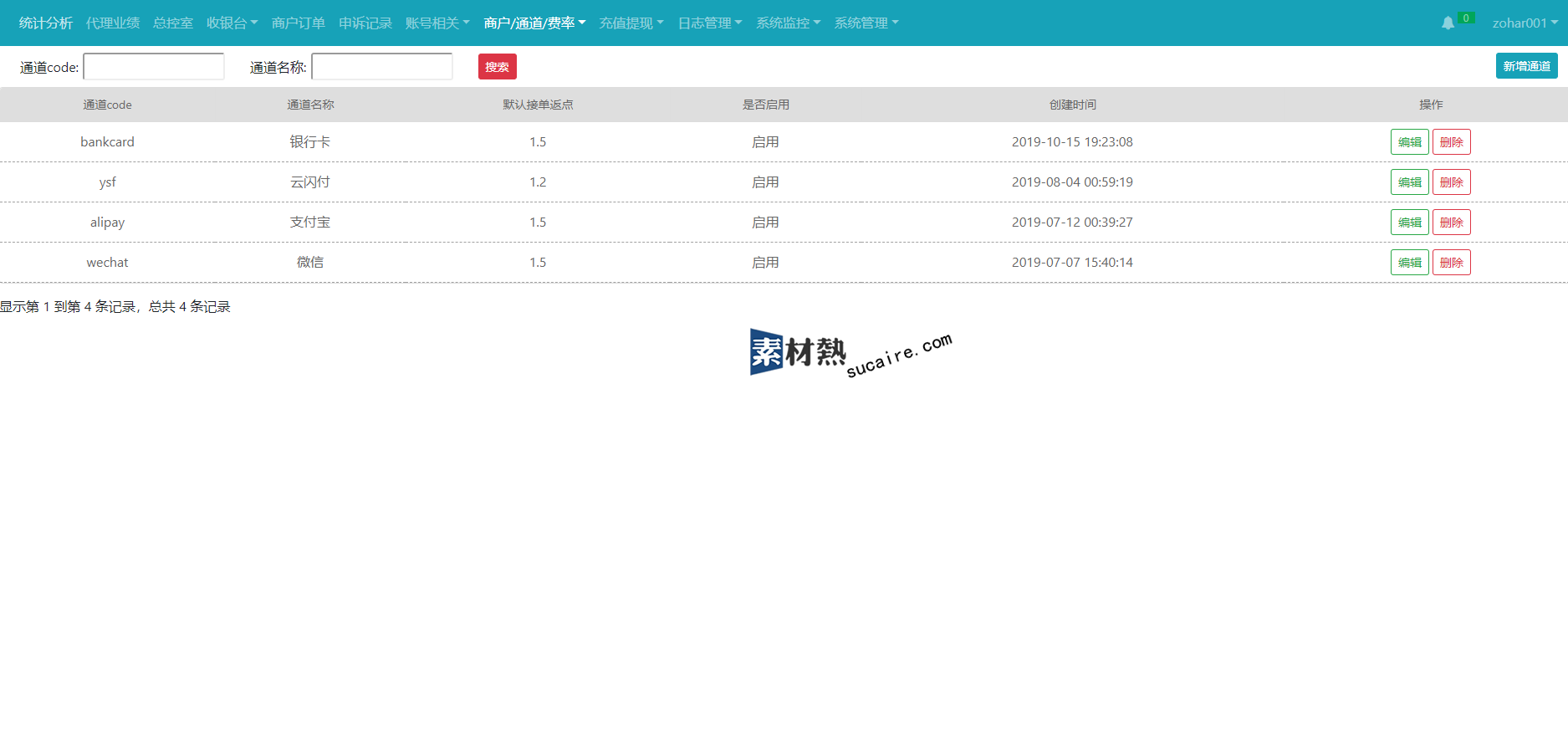Select the bankcard code cell

click(x=107, y=142)
